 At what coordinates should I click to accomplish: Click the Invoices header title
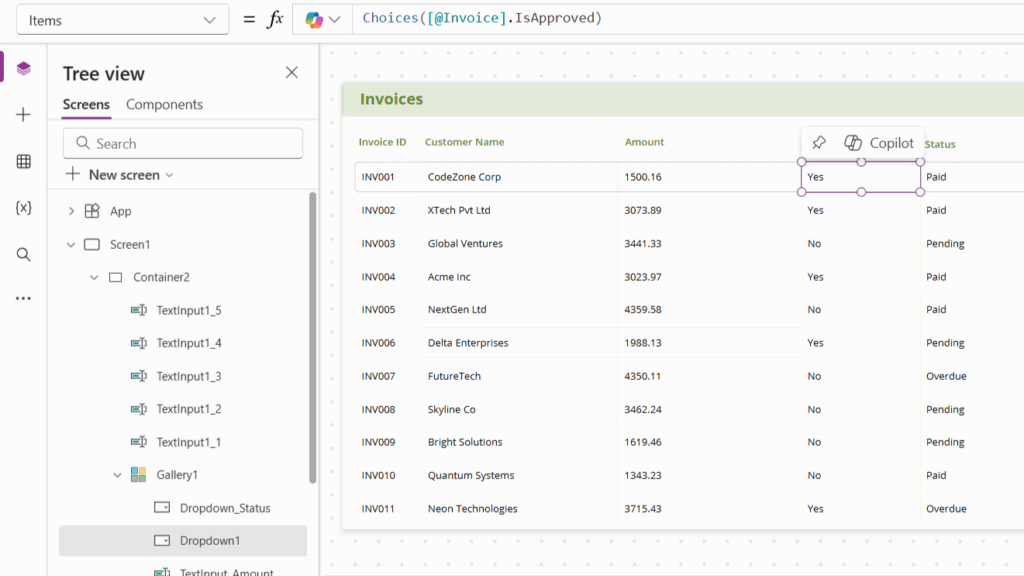pyautogui.click(x=391, y=99)
